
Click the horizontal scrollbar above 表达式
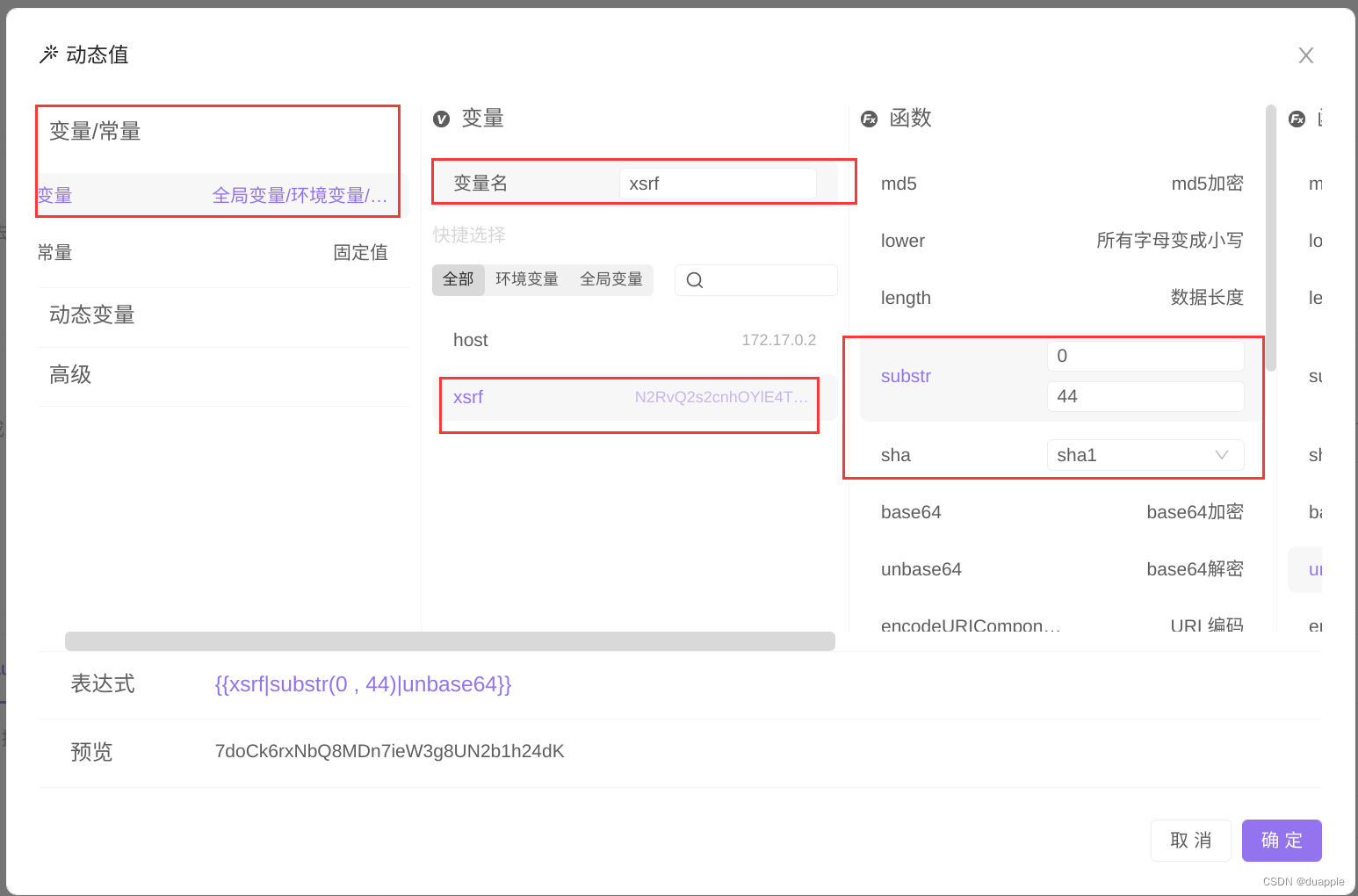click(450, 641)
